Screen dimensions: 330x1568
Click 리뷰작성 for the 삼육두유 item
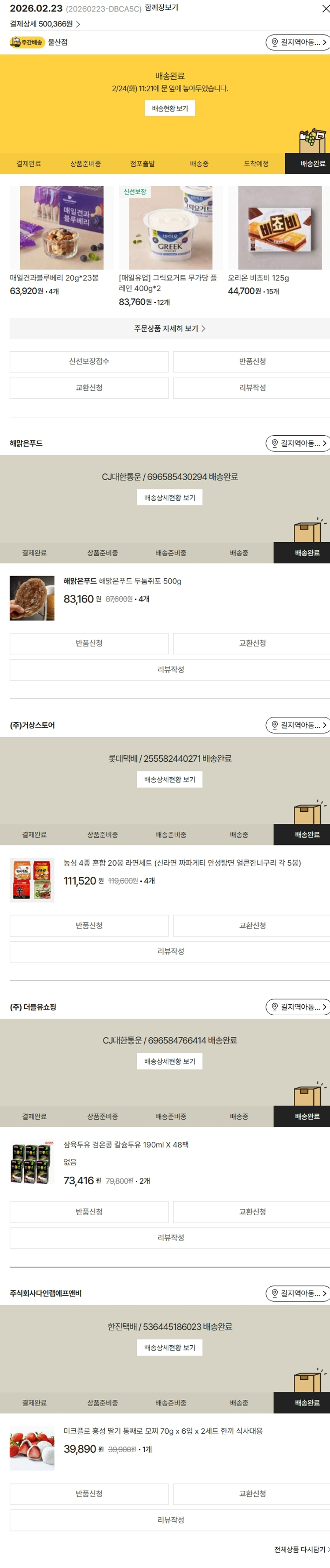(x=170, y=1238)
